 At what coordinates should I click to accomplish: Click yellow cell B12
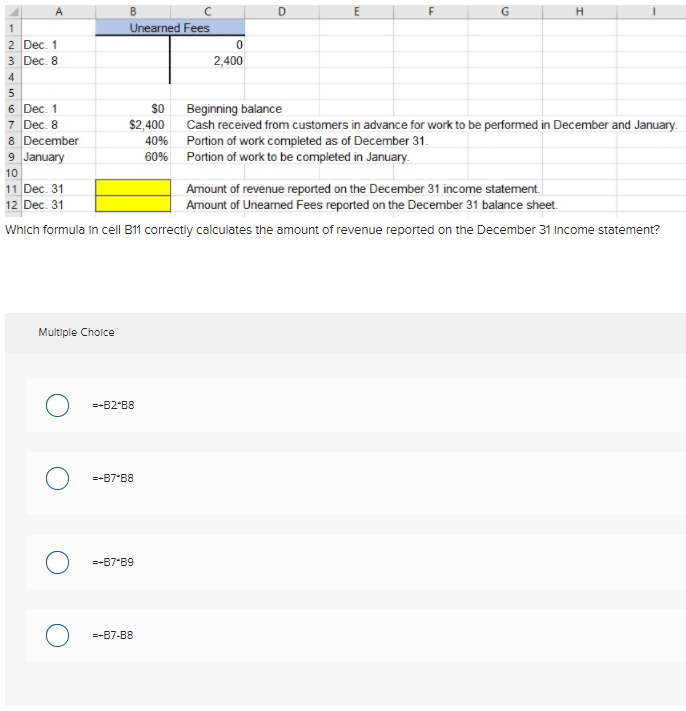click(x=133, y=204)
